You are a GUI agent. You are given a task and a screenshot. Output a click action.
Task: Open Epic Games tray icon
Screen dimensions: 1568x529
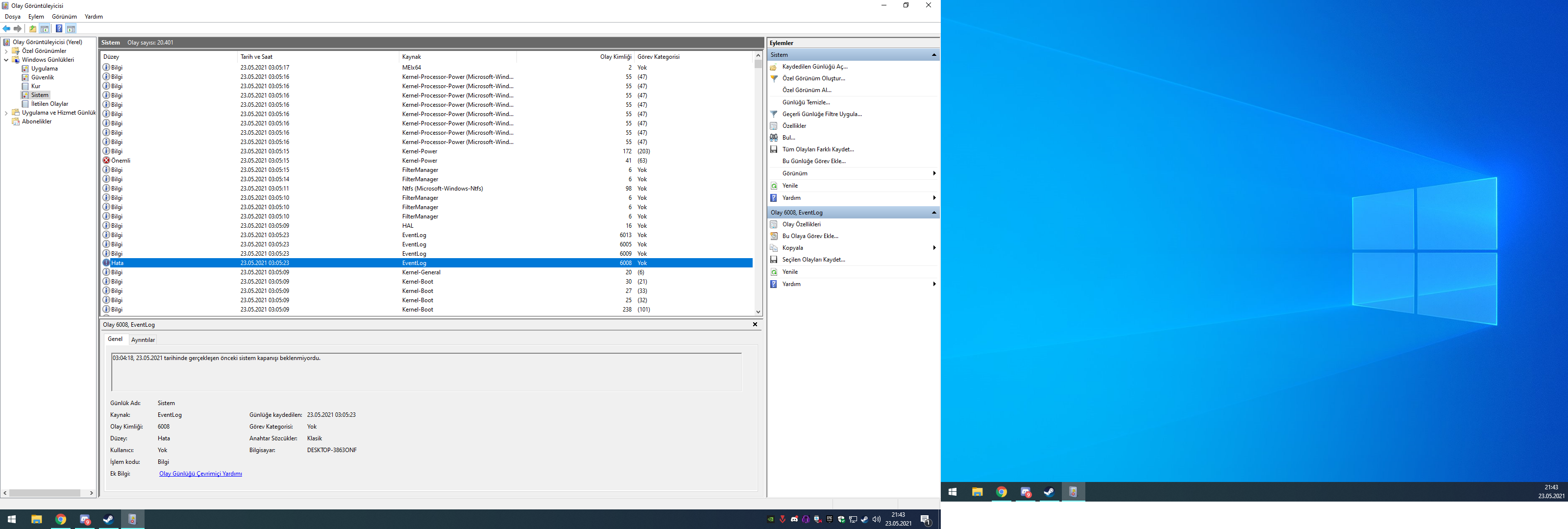tap(830, 519)
